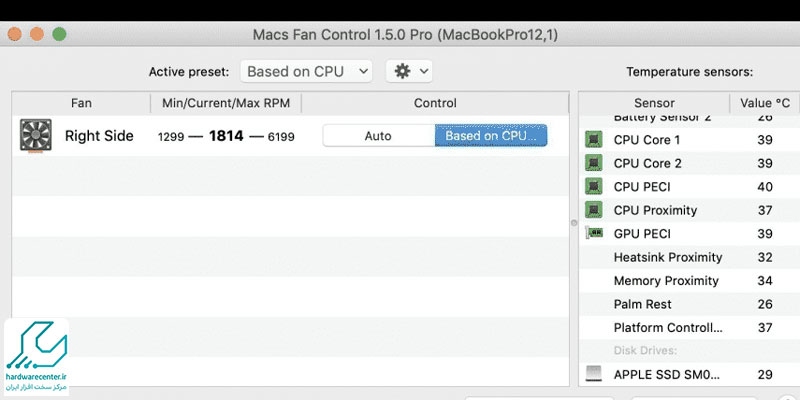This screenshot has width=800, height=400.
Task: Click the CPU Core 1 chip icon
Action: pos(593,139)
